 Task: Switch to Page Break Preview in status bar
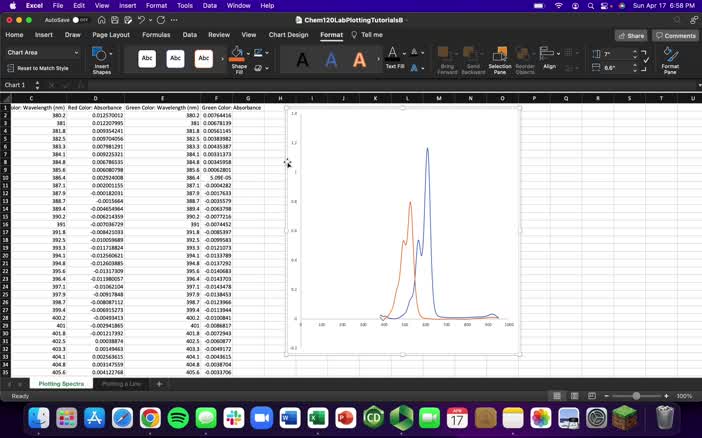pos(592,396)
